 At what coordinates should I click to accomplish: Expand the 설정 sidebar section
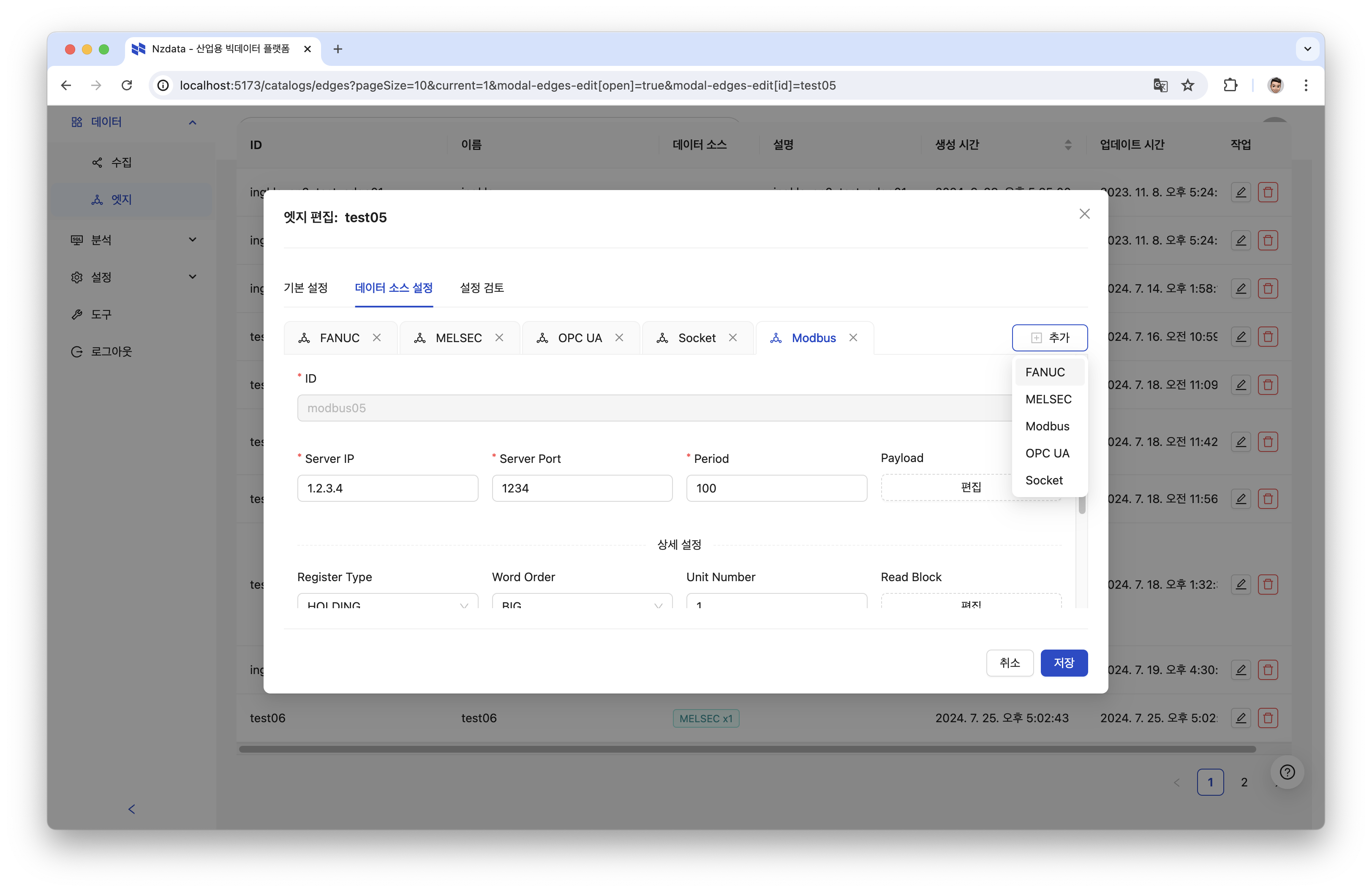[x=193, y=277]
